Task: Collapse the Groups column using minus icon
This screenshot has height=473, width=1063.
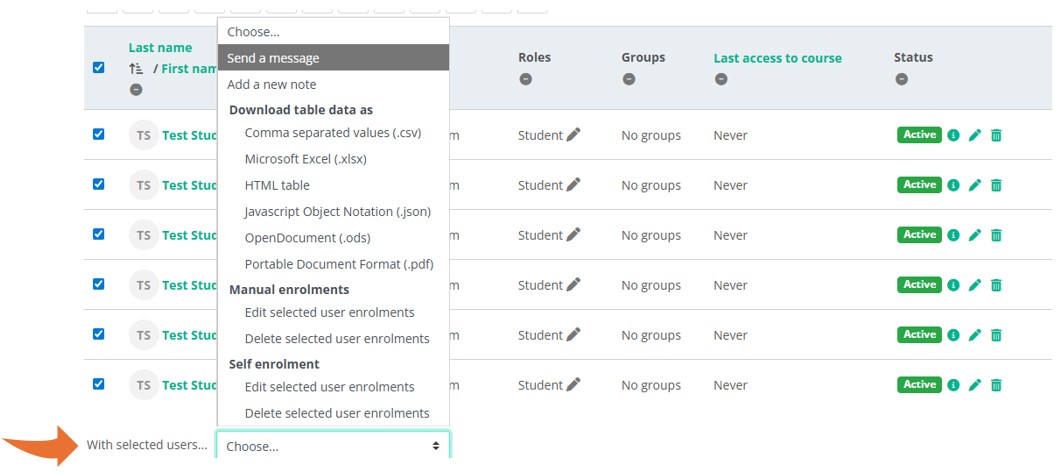Action: pyautogui.click(x=629, y=80)
